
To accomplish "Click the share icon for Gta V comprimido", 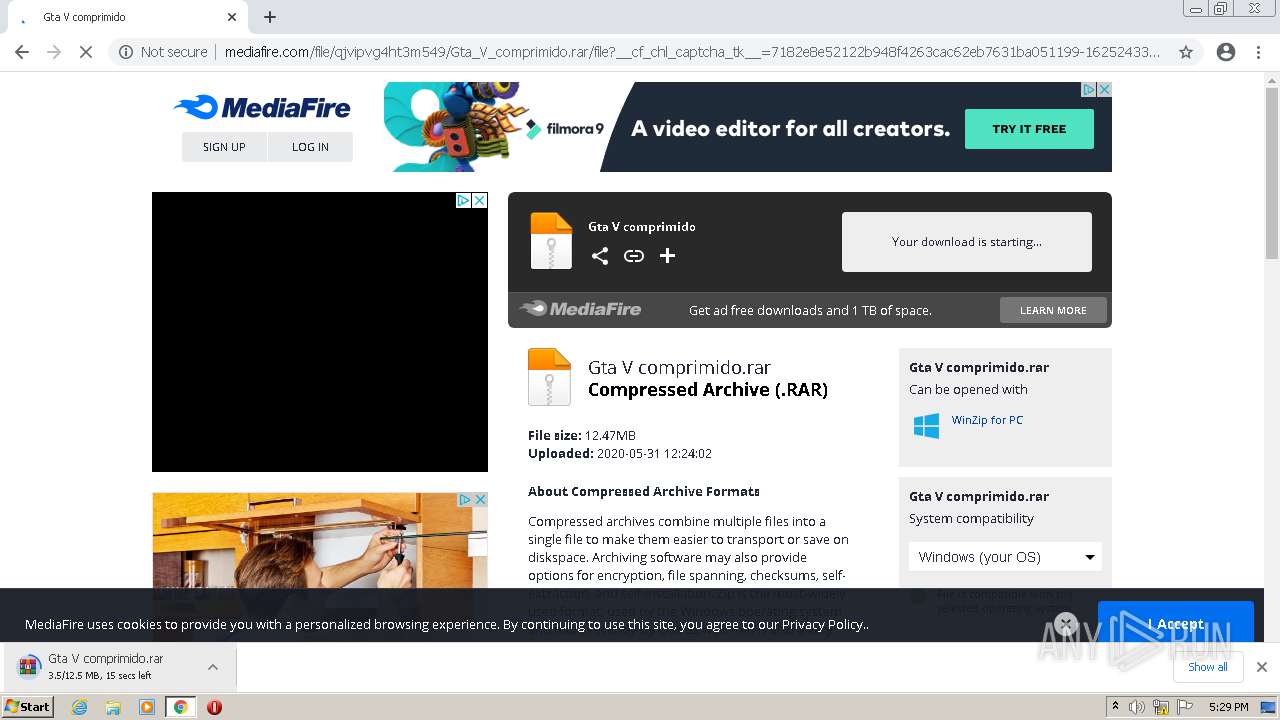I will [x=600, y=256].
